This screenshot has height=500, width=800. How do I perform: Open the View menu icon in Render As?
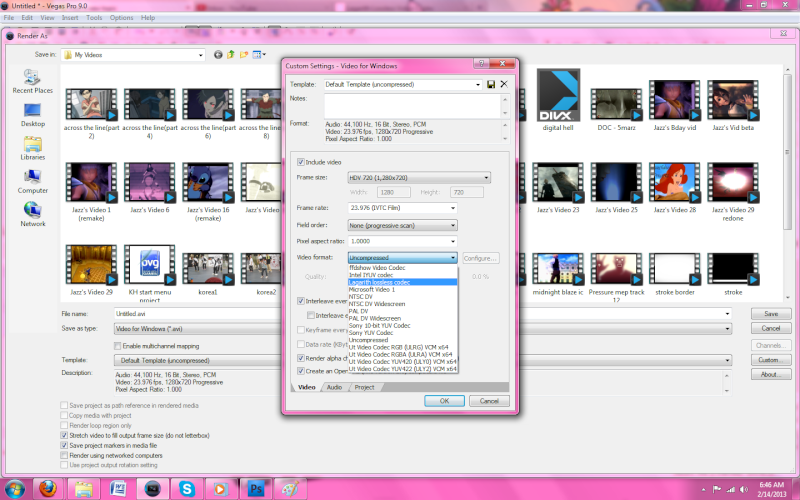[259, 55]
